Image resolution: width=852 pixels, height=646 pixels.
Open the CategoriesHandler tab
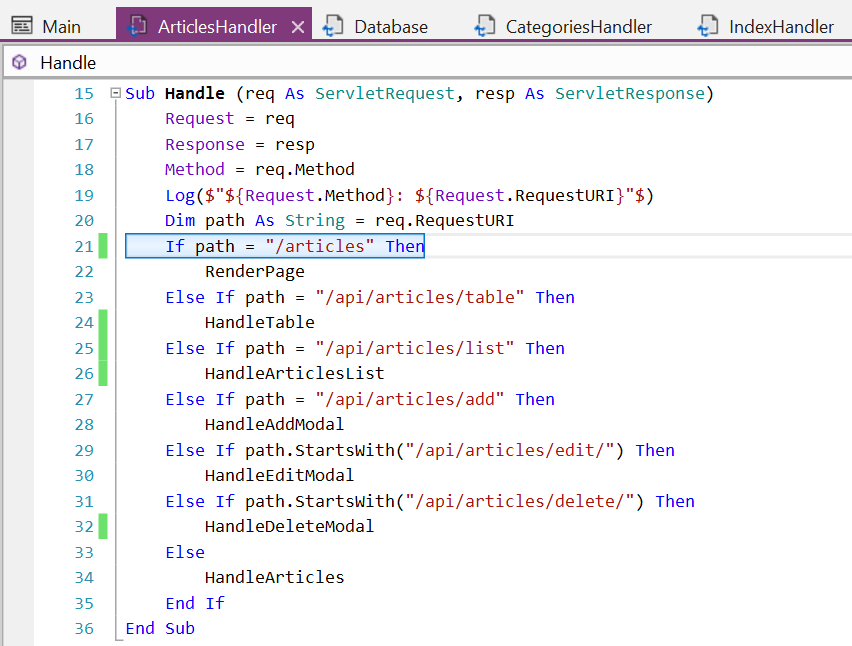[563, 26]
